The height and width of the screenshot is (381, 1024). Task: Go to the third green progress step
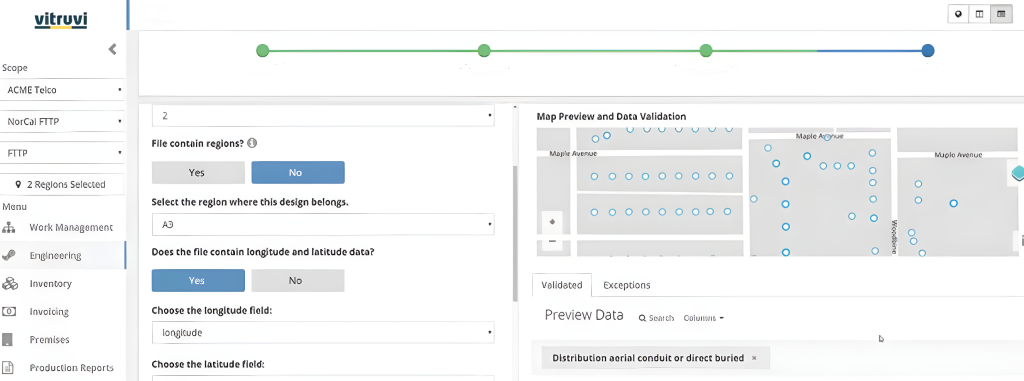(x=705, y=50)
